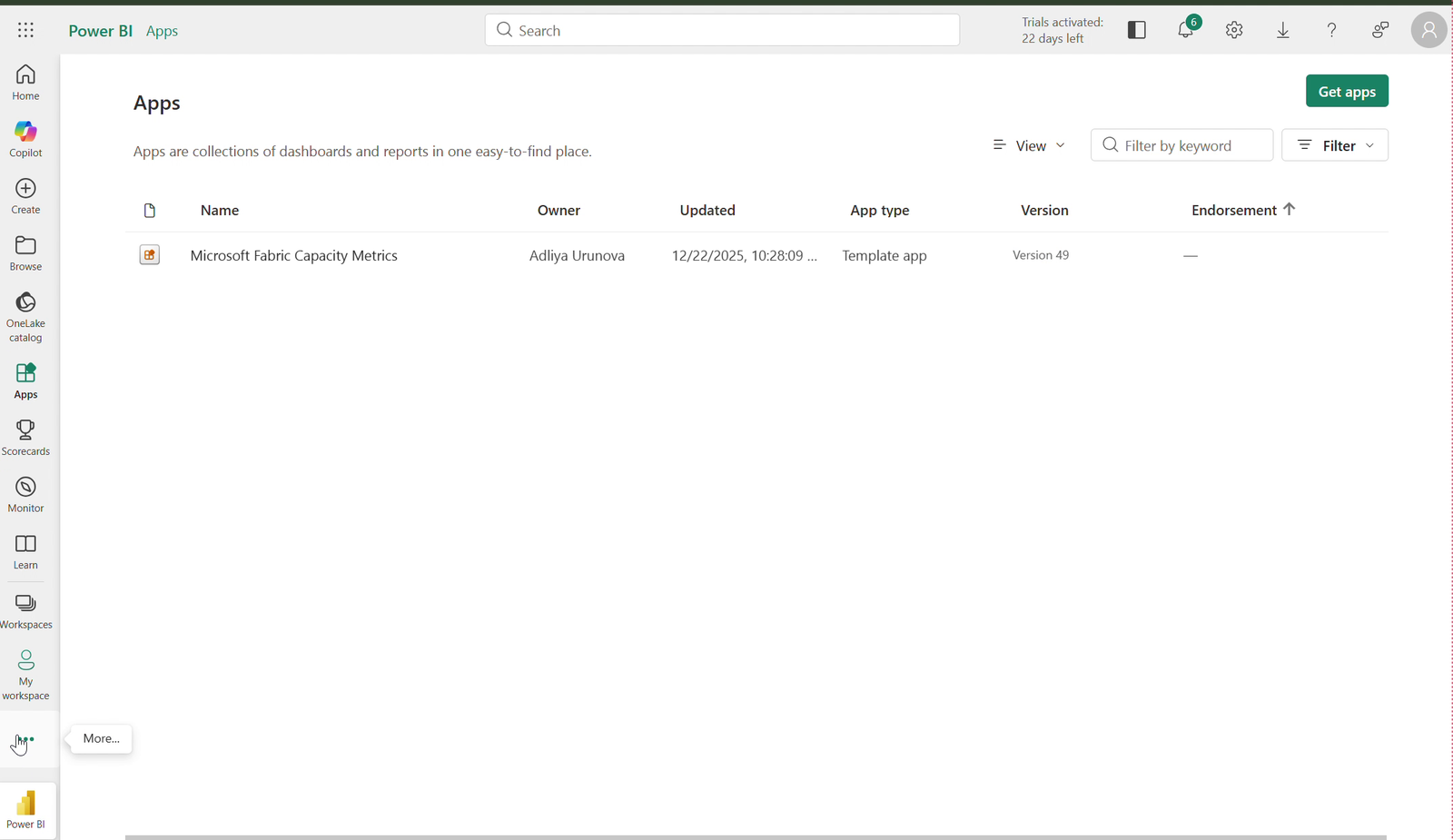1453x840 pixels.
Task: Expand the Filter dropdown
Action: [x=1335, y=145]
